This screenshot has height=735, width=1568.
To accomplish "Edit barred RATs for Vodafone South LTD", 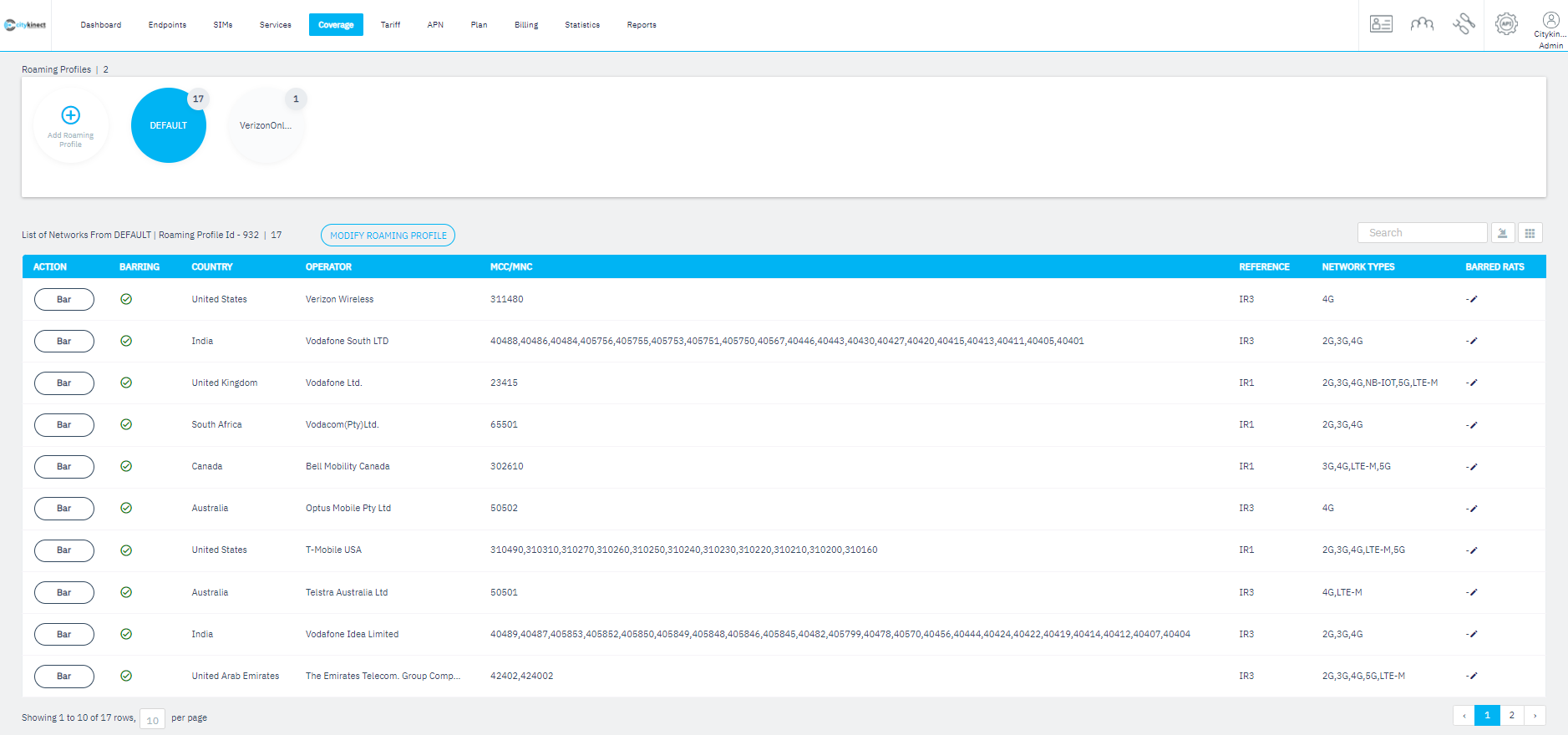I will coord(1472,341).
